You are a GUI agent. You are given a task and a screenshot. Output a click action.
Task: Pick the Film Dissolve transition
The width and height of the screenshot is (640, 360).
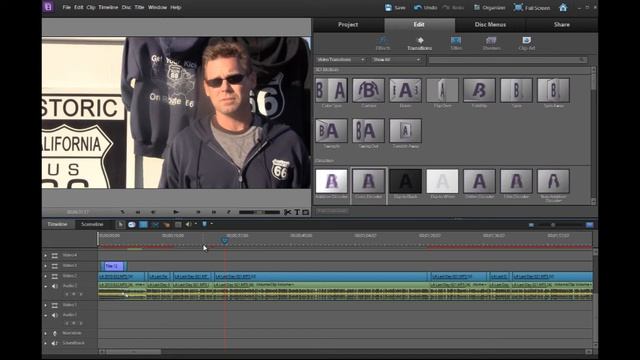pos(516,181)
